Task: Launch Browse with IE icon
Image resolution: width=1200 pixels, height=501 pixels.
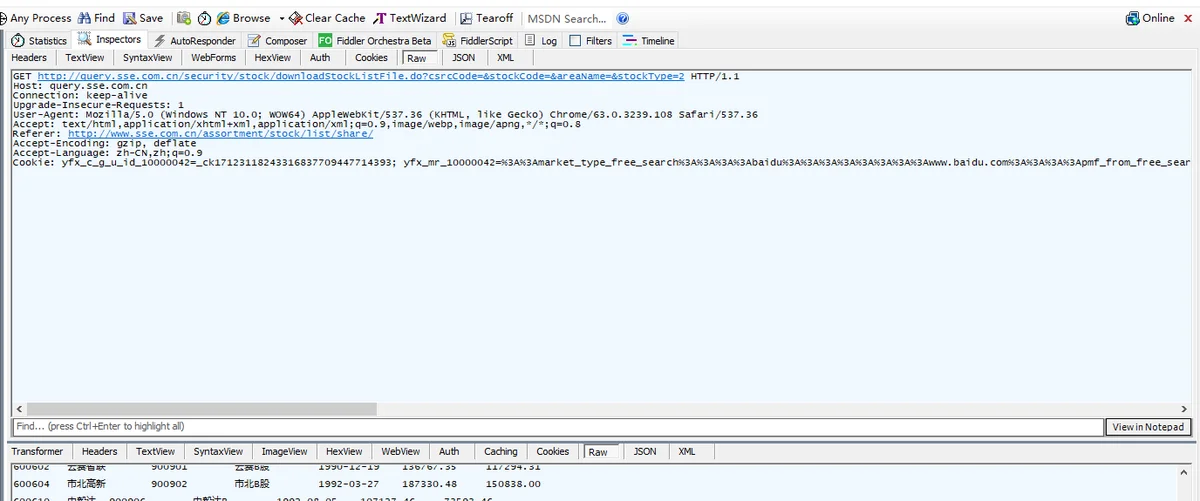Action: [223, 18]
